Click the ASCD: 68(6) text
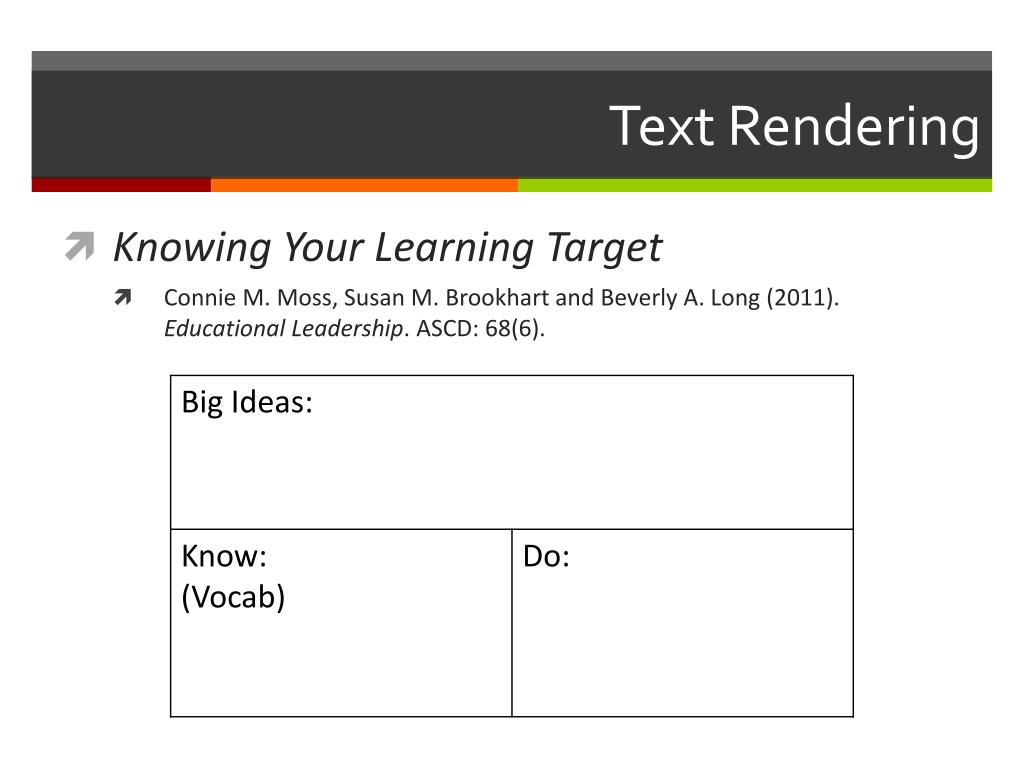Image resolution: width=1024 pixels, height=768 pixels. (480, 328)
